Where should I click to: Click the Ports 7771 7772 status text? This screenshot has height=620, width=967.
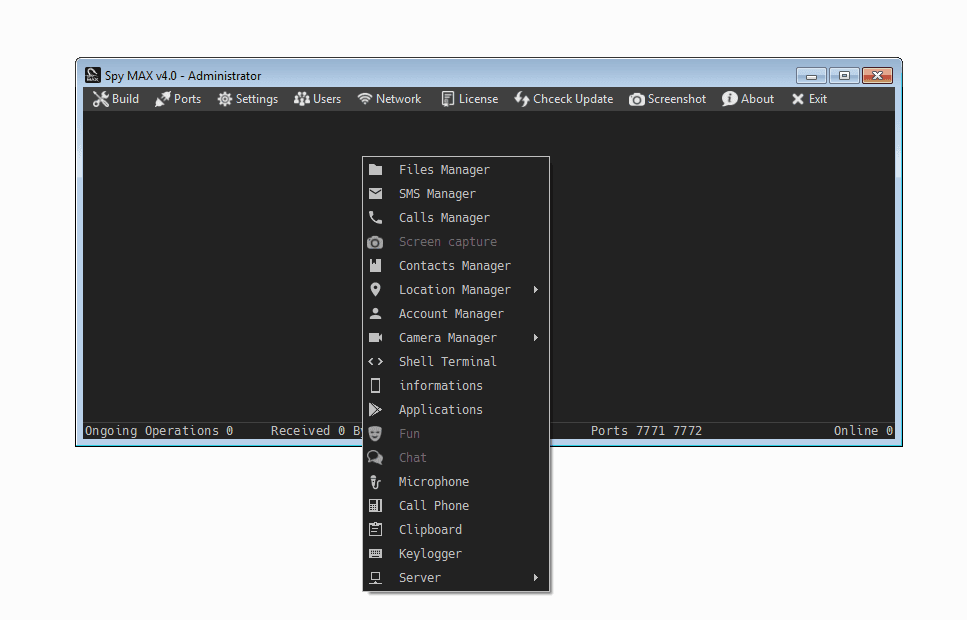pos(646,431)
